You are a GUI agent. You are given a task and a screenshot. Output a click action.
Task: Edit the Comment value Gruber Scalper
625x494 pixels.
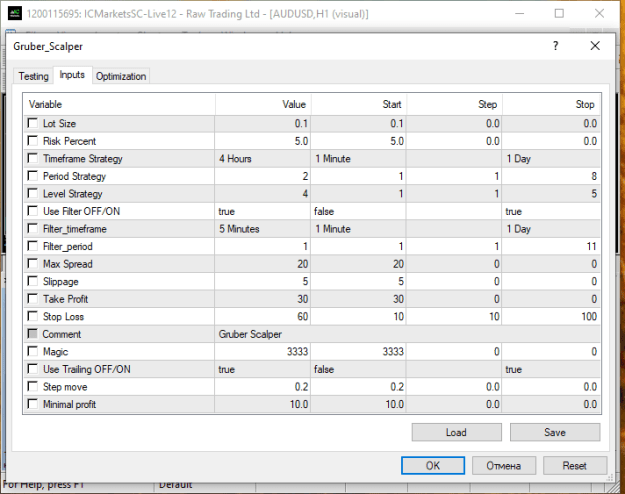pyautogui.click(x=407, y=334)
